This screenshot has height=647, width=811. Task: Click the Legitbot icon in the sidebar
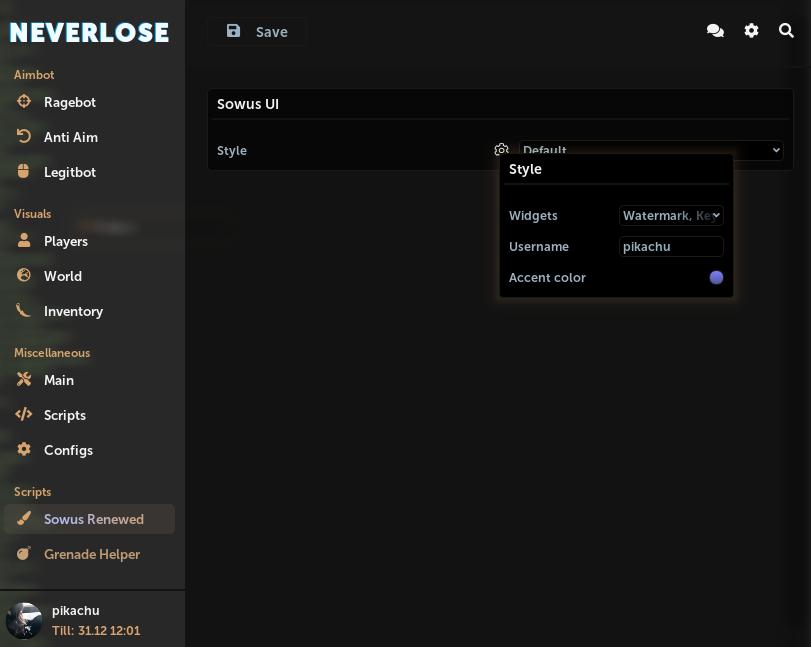coord(24,171)
